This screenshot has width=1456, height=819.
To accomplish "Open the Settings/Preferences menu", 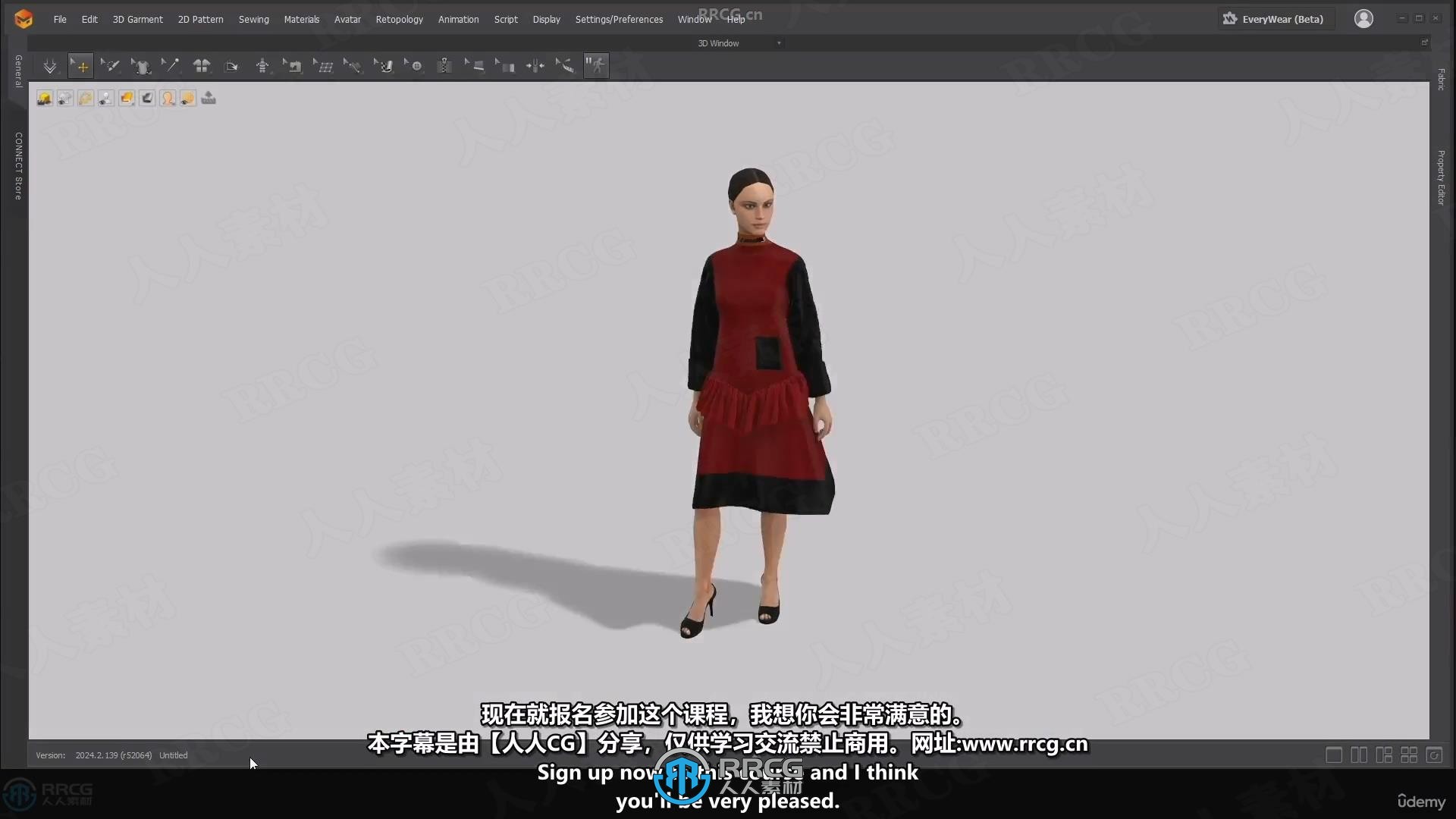I will 619,19.
